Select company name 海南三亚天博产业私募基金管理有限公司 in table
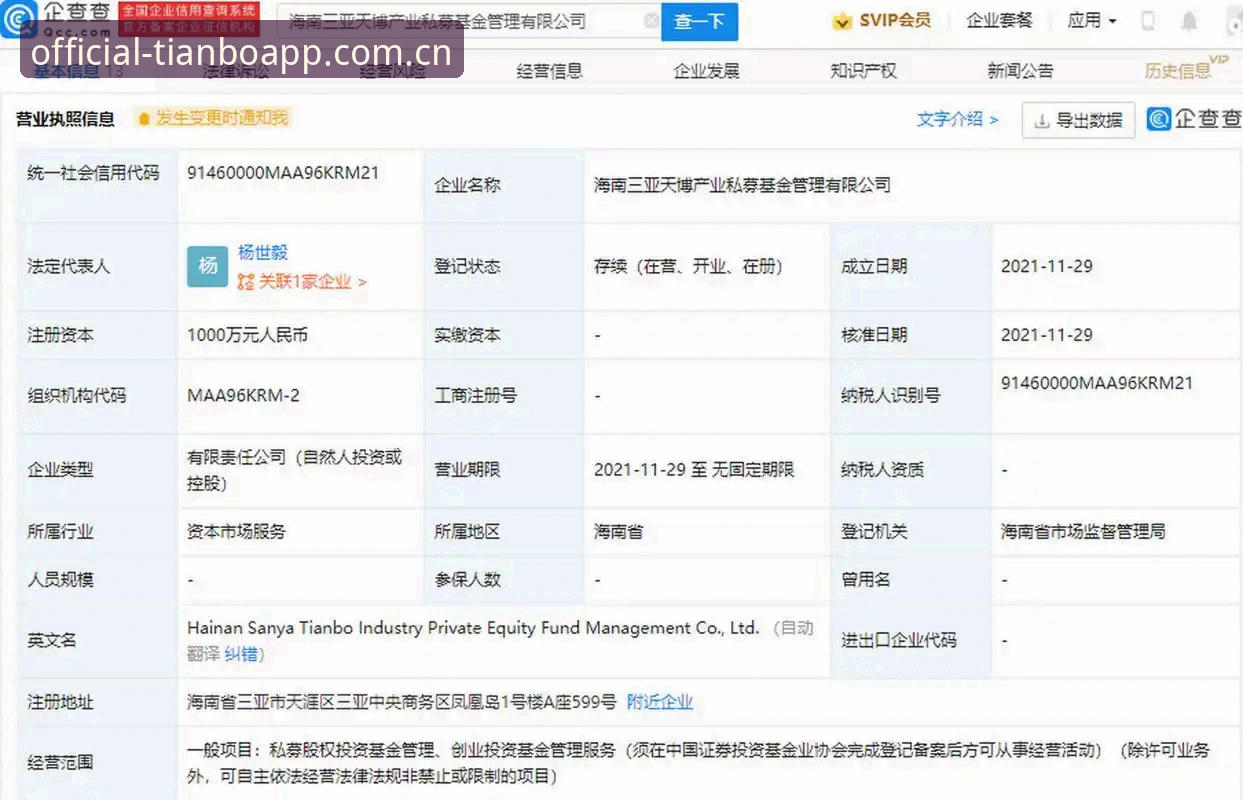Screen dimensions: 1243x800 742,185
